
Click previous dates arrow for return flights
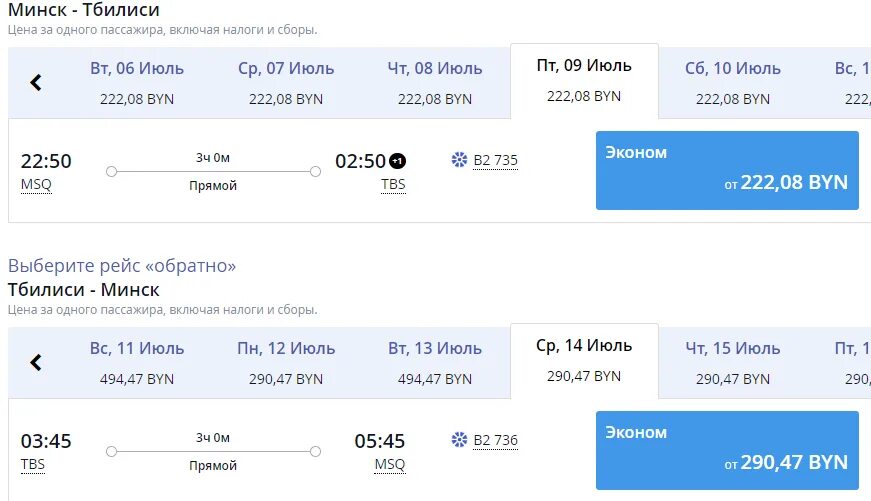(36, 363)
